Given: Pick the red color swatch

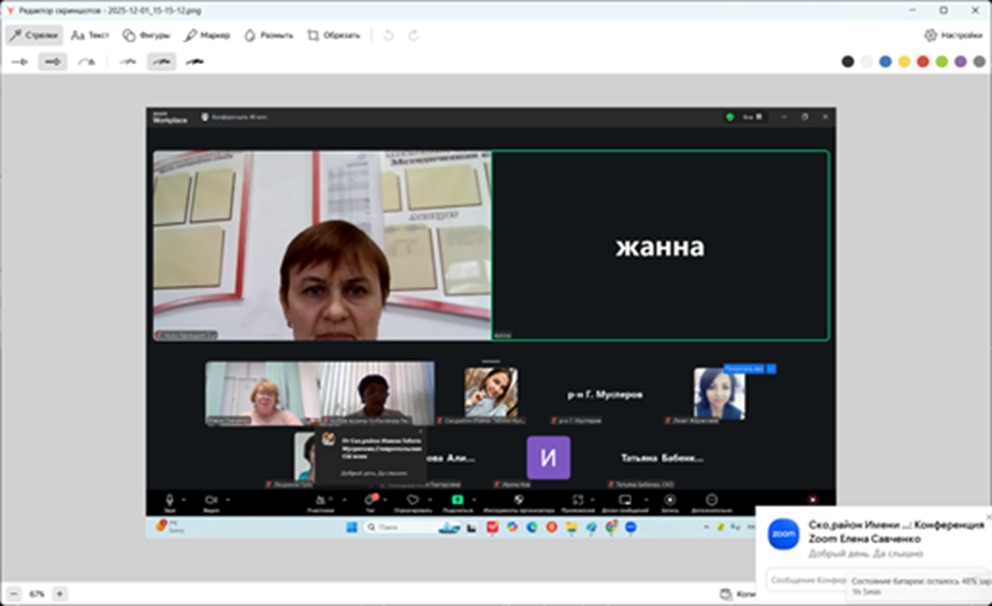Looking at the screenshot, I should (x=923, y=61).
